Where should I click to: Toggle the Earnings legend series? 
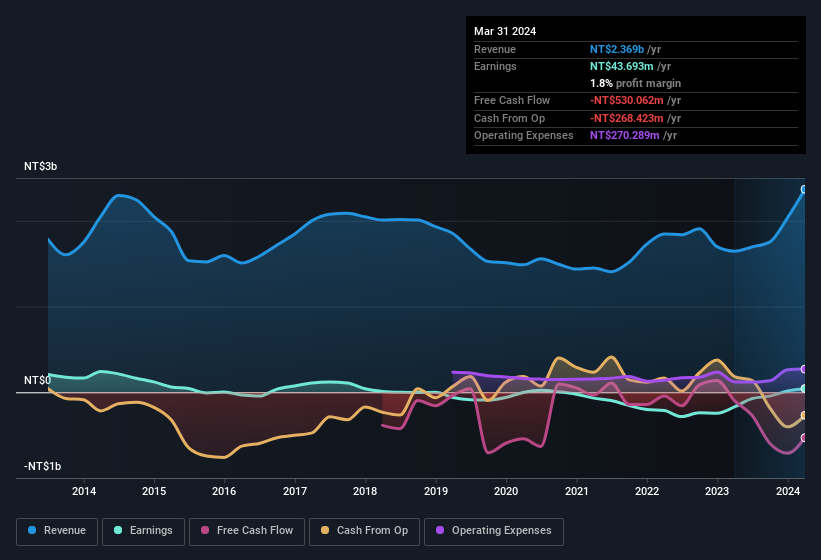click(143, 531)
